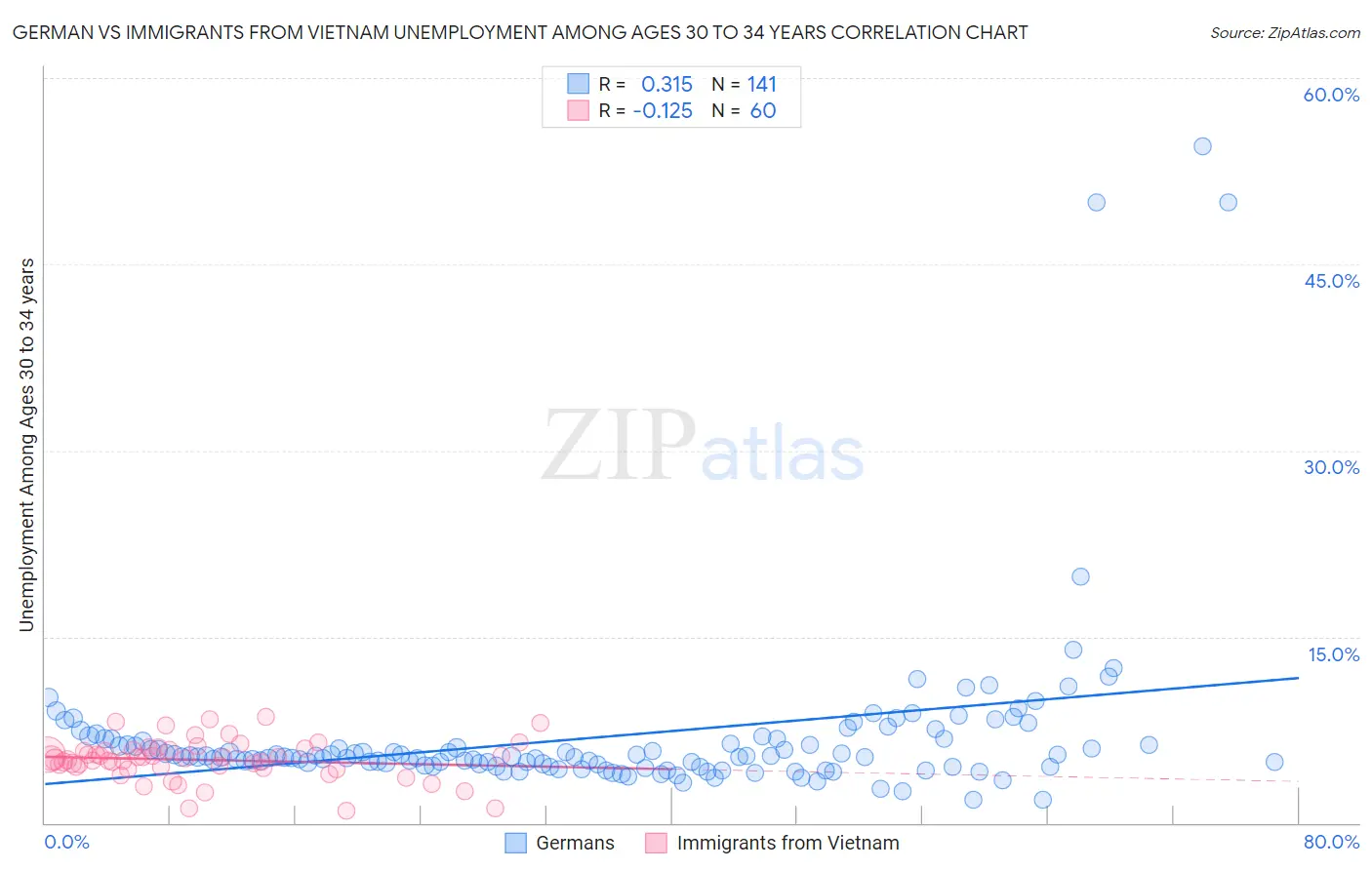Click the 30.0% y-axis label

1331,467
